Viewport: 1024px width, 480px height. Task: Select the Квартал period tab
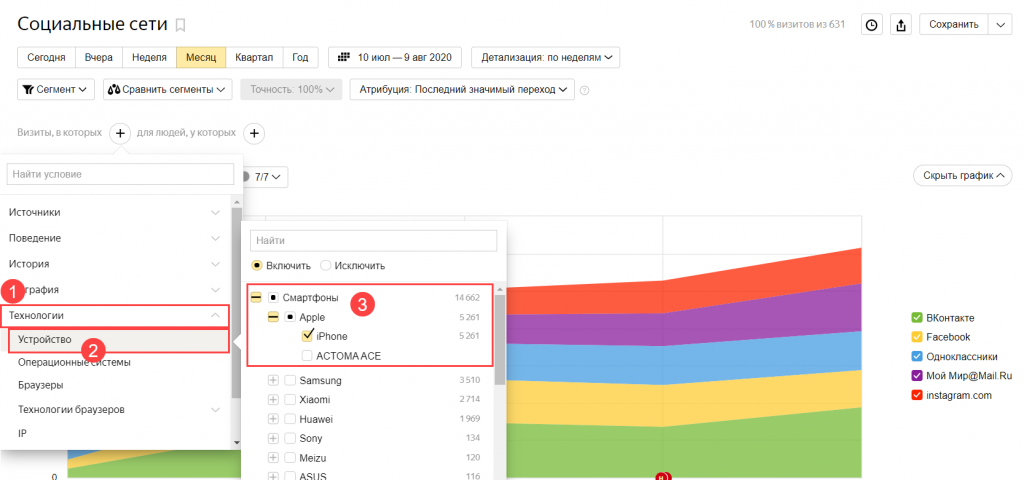(254, 57)
